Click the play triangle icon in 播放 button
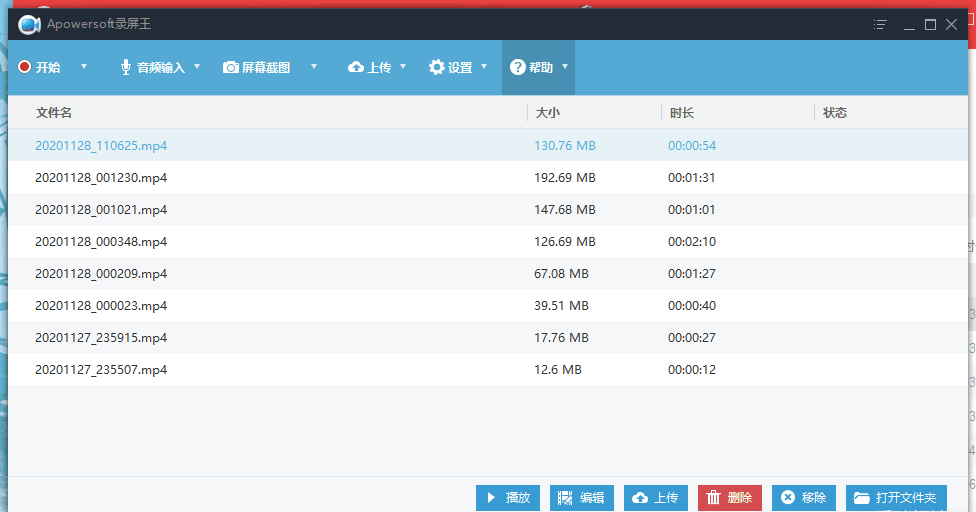 (491, 498)
